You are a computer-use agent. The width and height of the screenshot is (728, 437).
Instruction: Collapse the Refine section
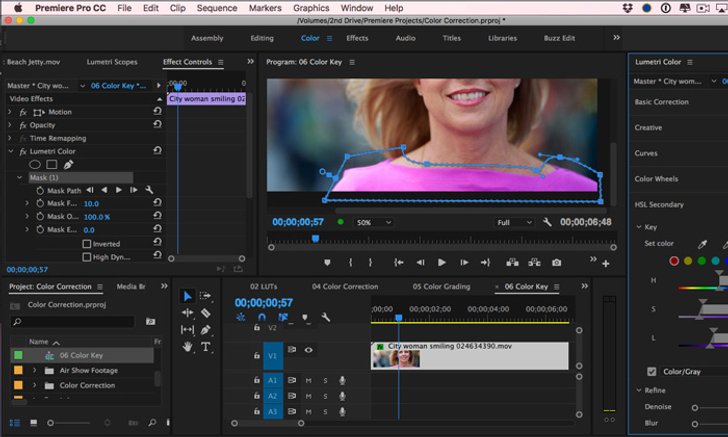click(639, 391)
